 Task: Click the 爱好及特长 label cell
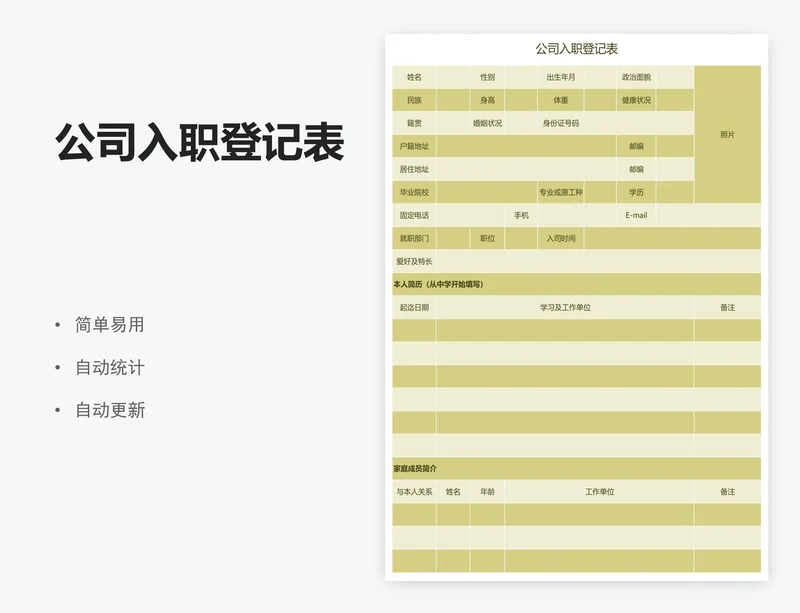414,261
